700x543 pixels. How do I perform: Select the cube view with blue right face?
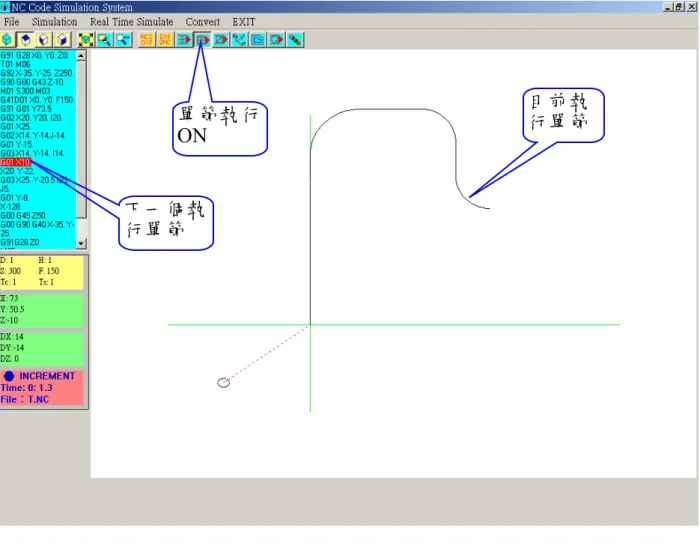tap(62, 40)
